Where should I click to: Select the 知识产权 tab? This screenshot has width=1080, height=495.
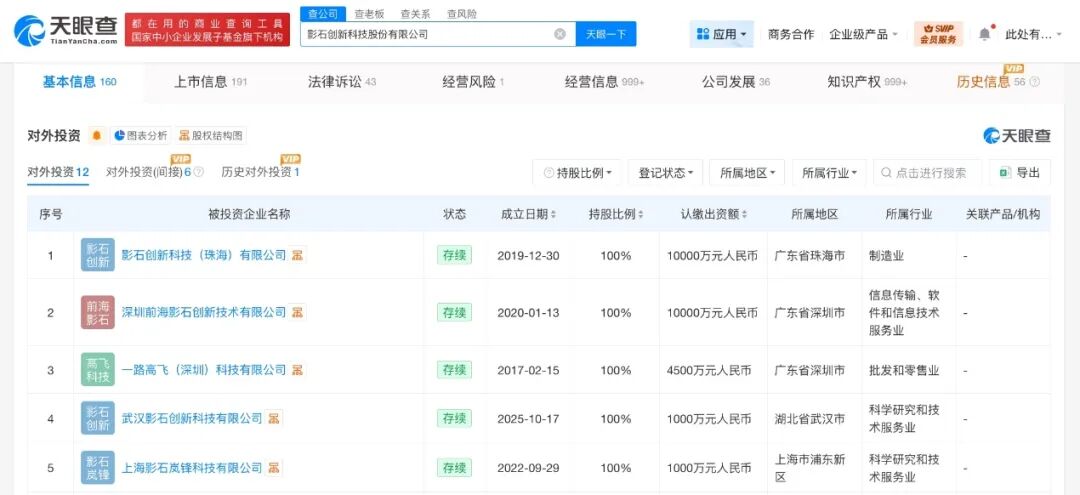tap(867, 82)
